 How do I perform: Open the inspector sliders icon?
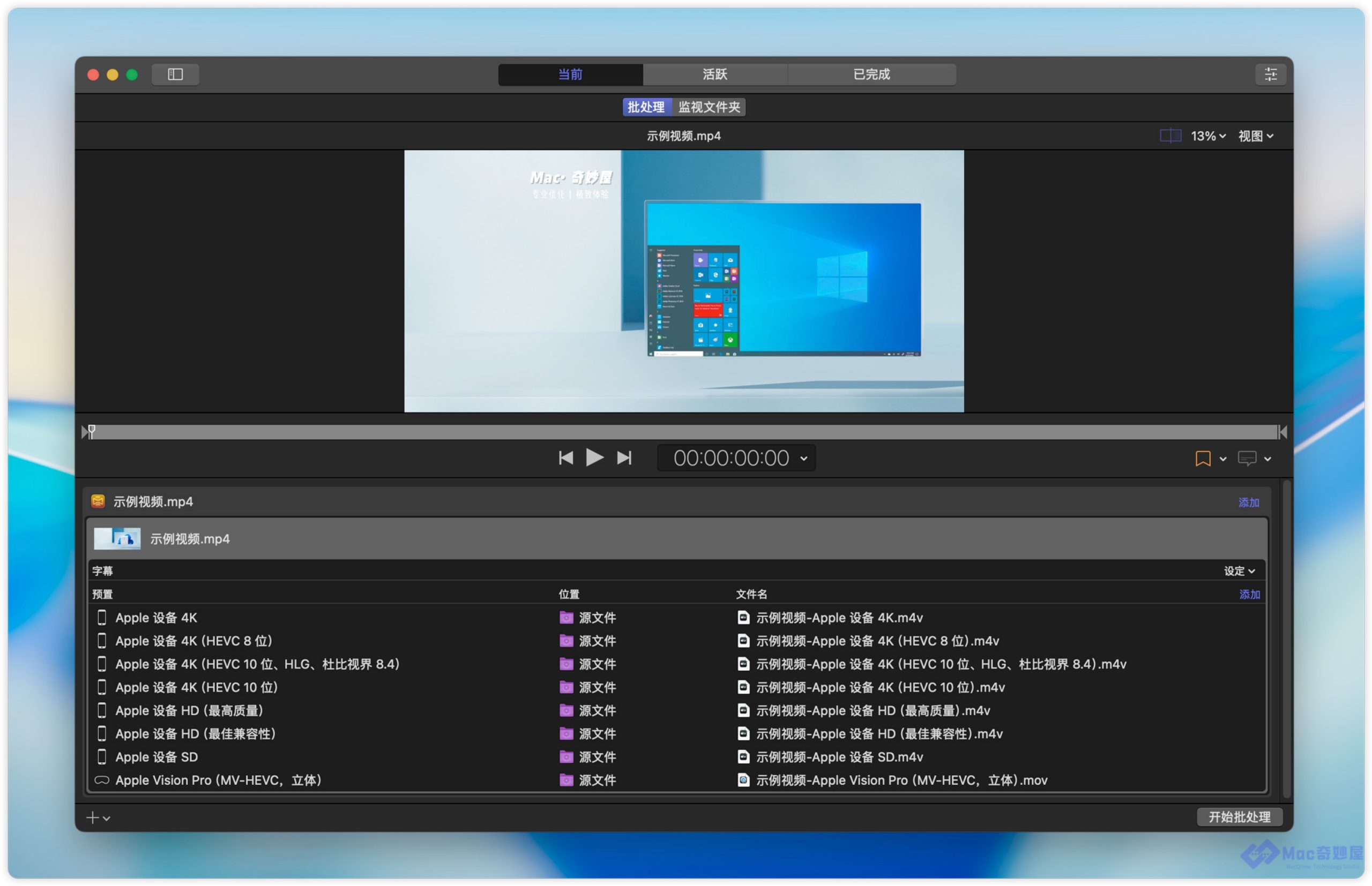coord(1270,74)
